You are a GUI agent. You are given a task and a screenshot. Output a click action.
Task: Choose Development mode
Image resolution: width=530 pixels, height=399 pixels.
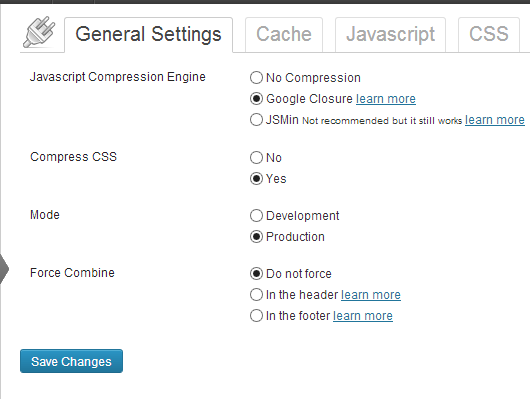click(256, 216)
